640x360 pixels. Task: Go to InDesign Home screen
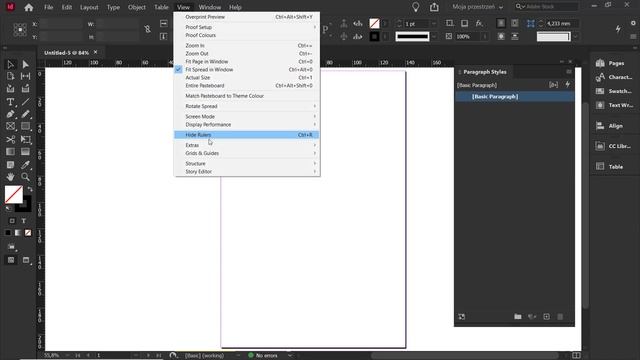(29, 7)
